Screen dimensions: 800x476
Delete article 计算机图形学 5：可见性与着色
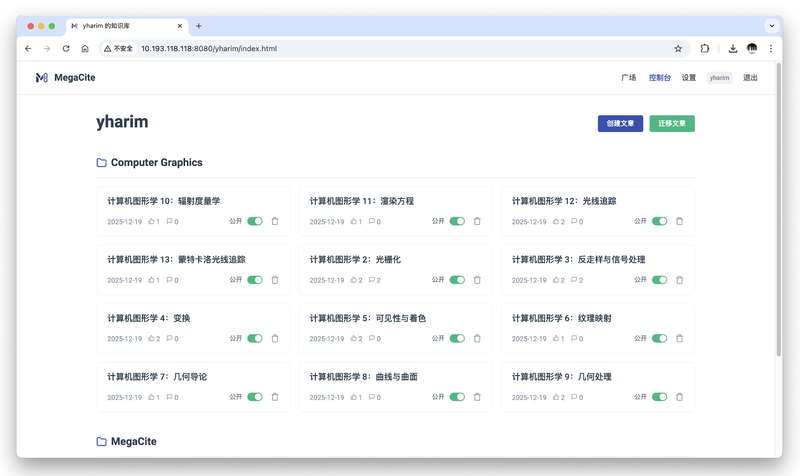477,338
